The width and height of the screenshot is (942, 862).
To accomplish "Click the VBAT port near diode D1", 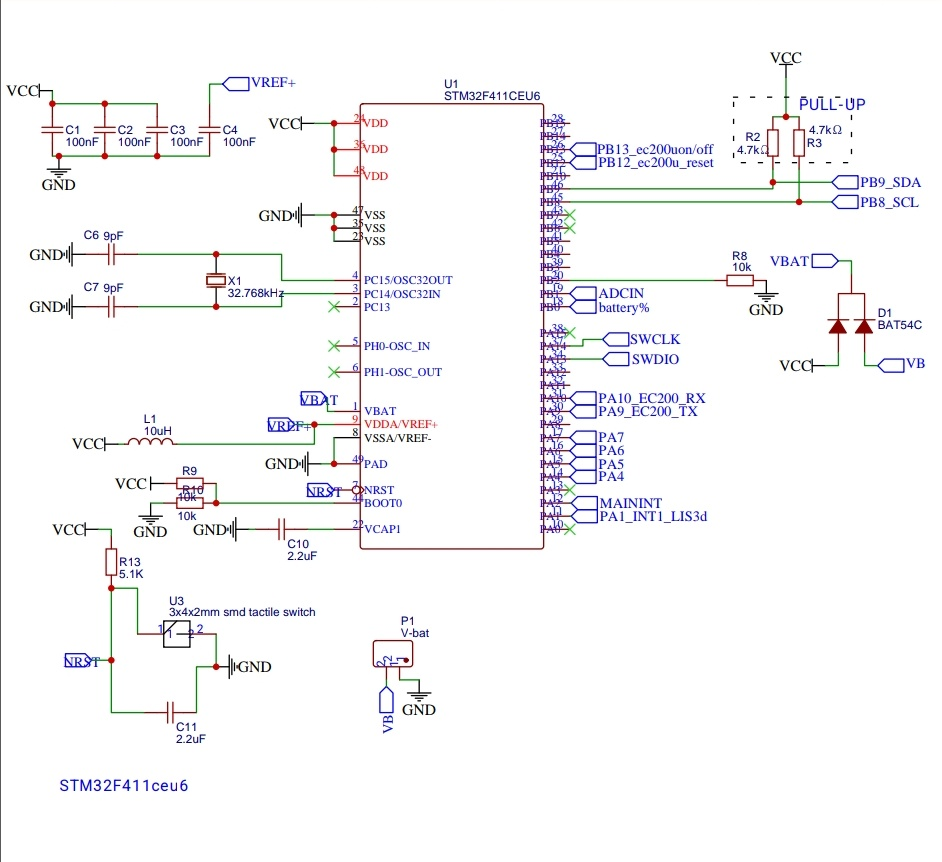I will click(x=804, y=261).
